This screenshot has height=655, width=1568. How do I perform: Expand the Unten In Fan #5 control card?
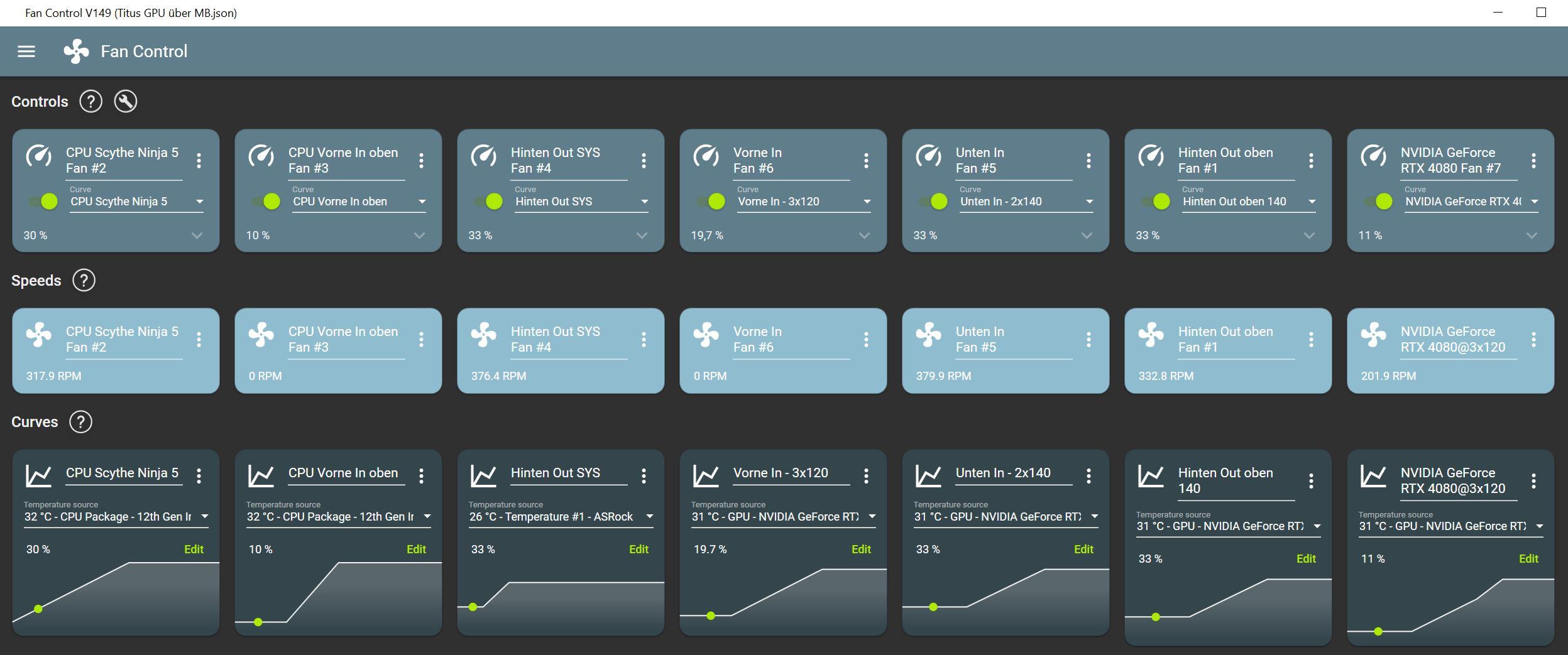click(1087, 235)
